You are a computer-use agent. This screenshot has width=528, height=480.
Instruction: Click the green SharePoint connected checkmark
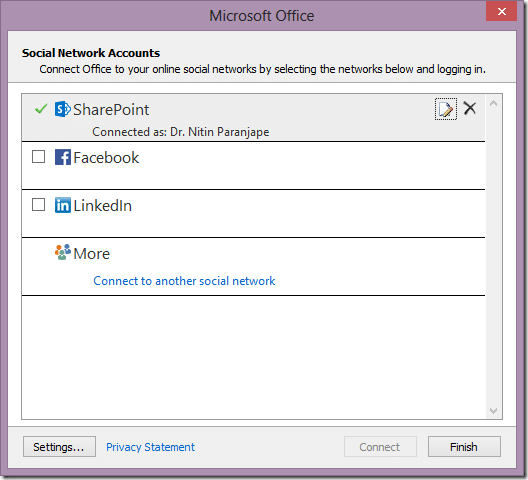pos(41,109)
